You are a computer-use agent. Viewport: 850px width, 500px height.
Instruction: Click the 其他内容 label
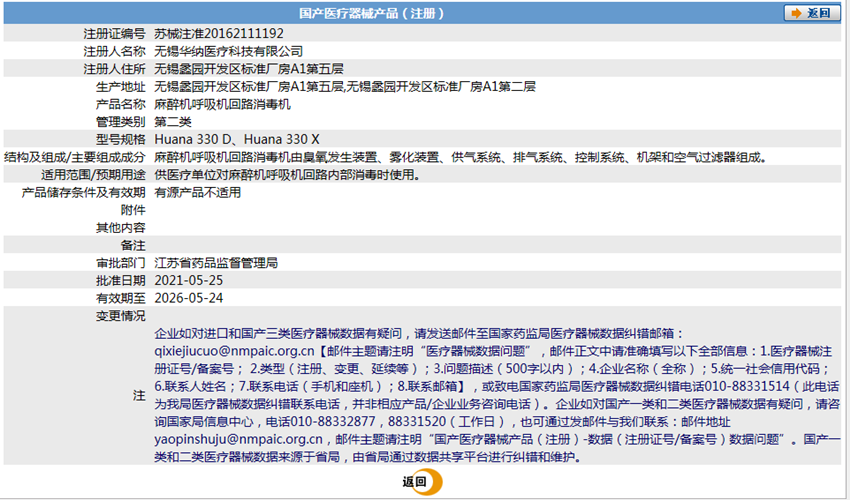point(120,228)
